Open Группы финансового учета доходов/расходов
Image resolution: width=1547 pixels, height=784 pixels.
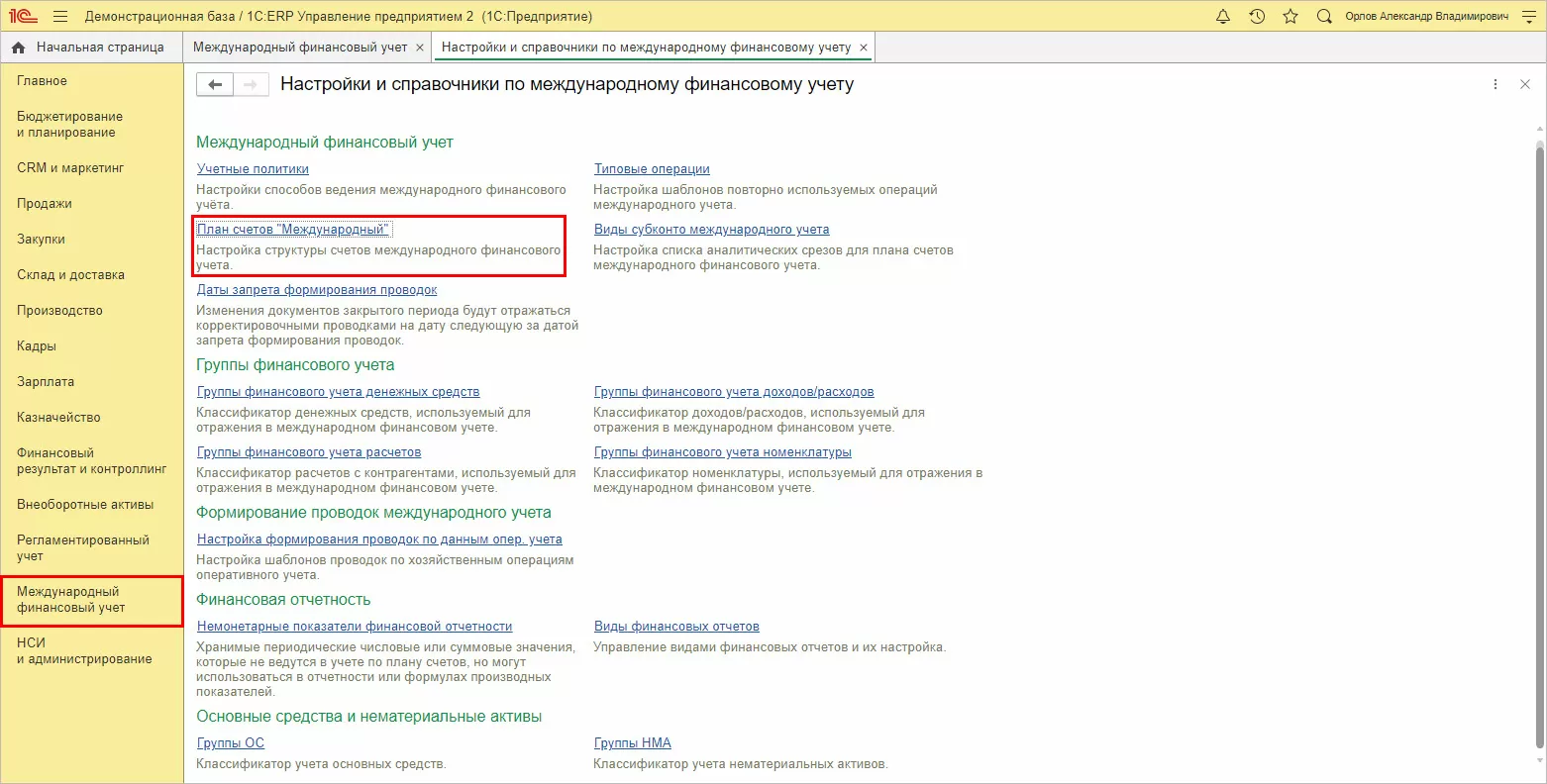734,392
